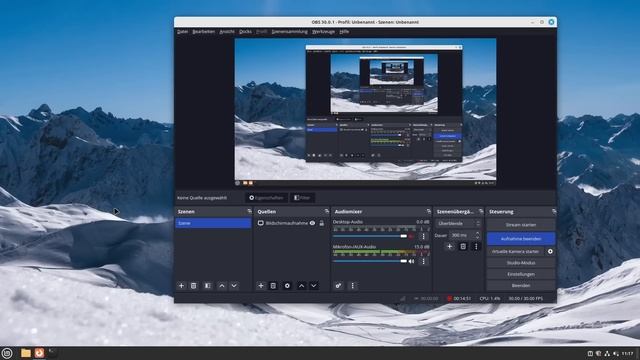Image resolution: width=640 pixels, height=360 pixels.
Task: Adjust Mikrofon/AUX-Audio volume slider
Action: 370,261
